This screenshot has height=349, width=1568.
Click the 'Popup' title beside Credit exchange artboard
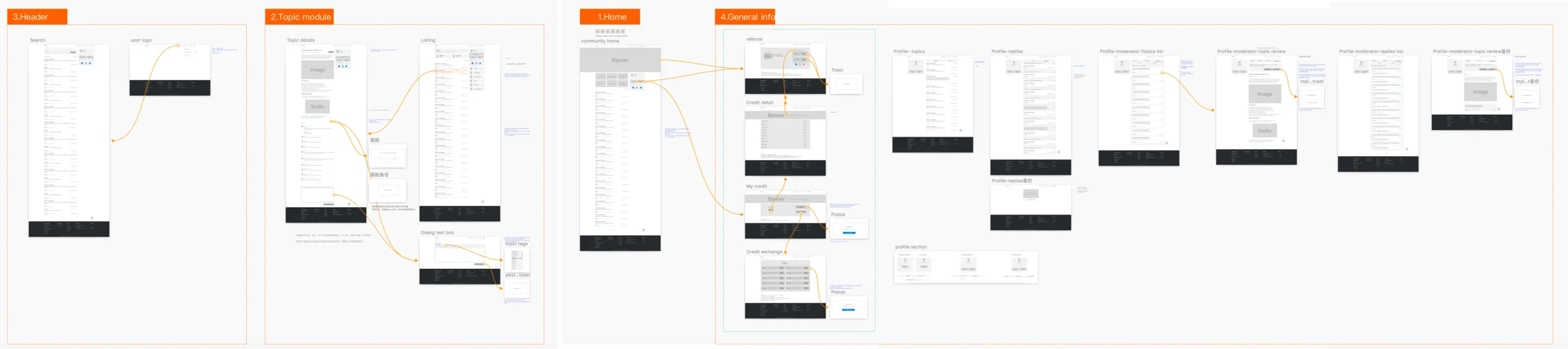click(x=838, y=292)
